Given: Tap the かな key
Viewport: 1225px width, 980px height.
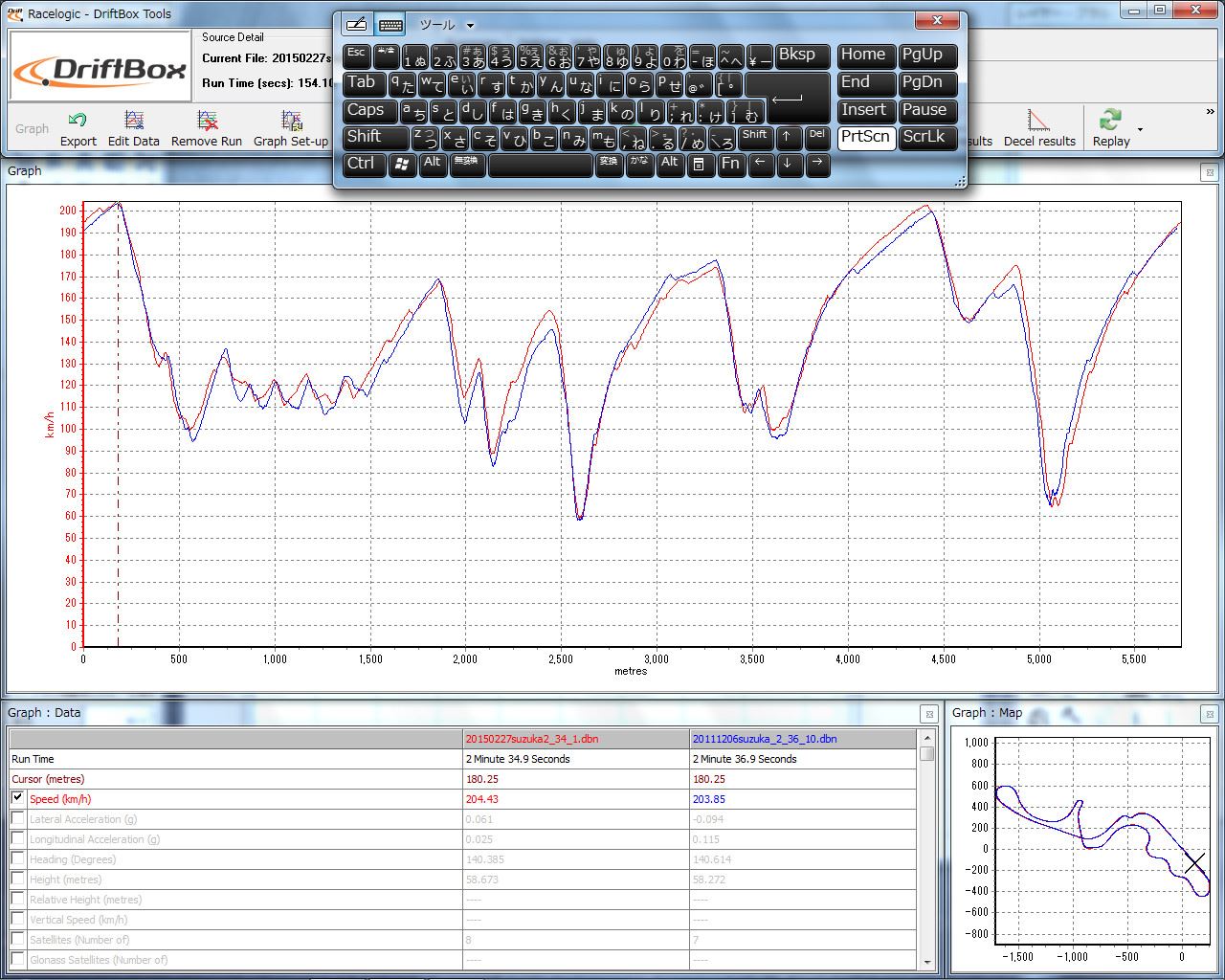Looking at the screenshot, I should tap(639, 164).
